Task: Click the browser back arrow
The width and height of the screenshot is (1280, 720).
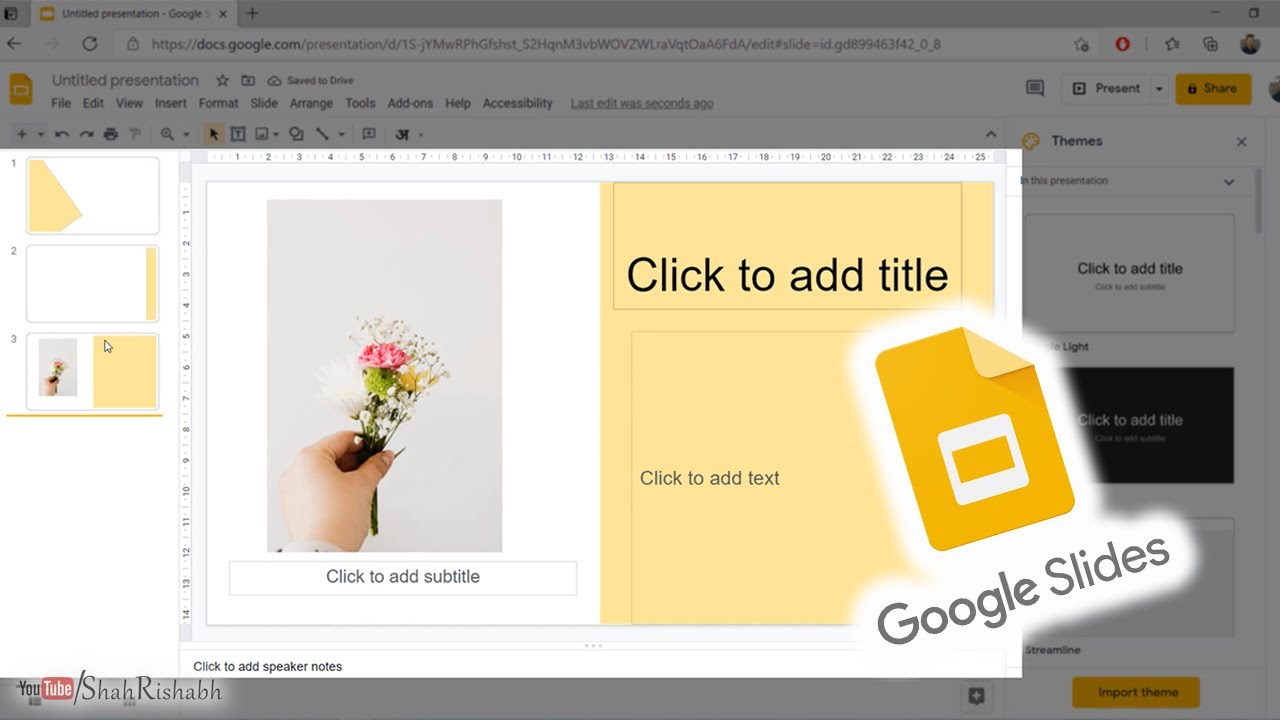Action: [14, 44]
